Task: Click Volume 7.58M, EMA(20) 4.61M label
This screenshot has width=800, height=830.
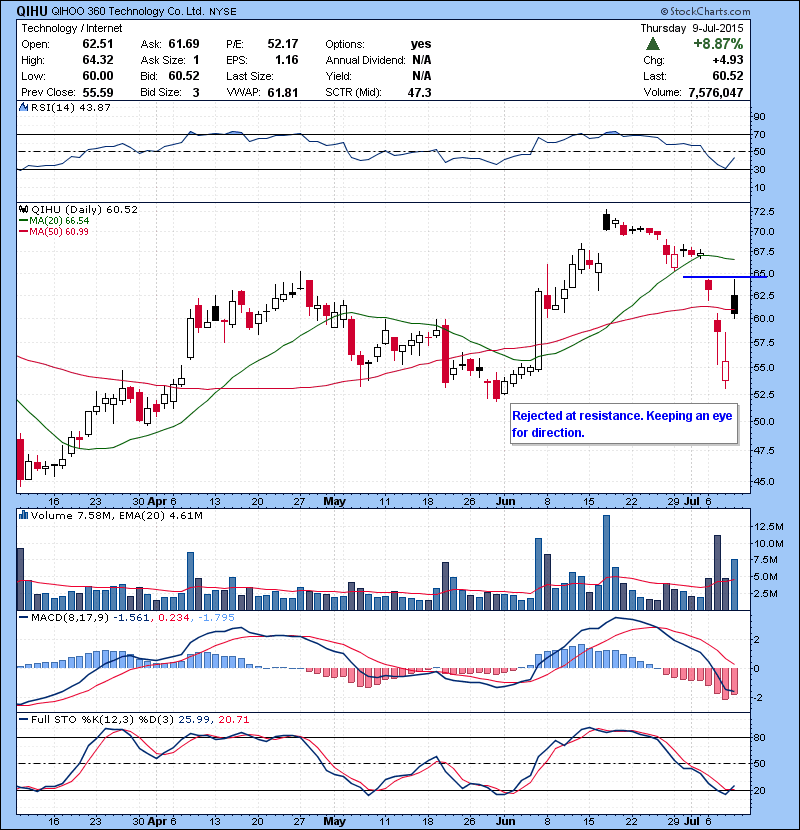Action: 116,516
